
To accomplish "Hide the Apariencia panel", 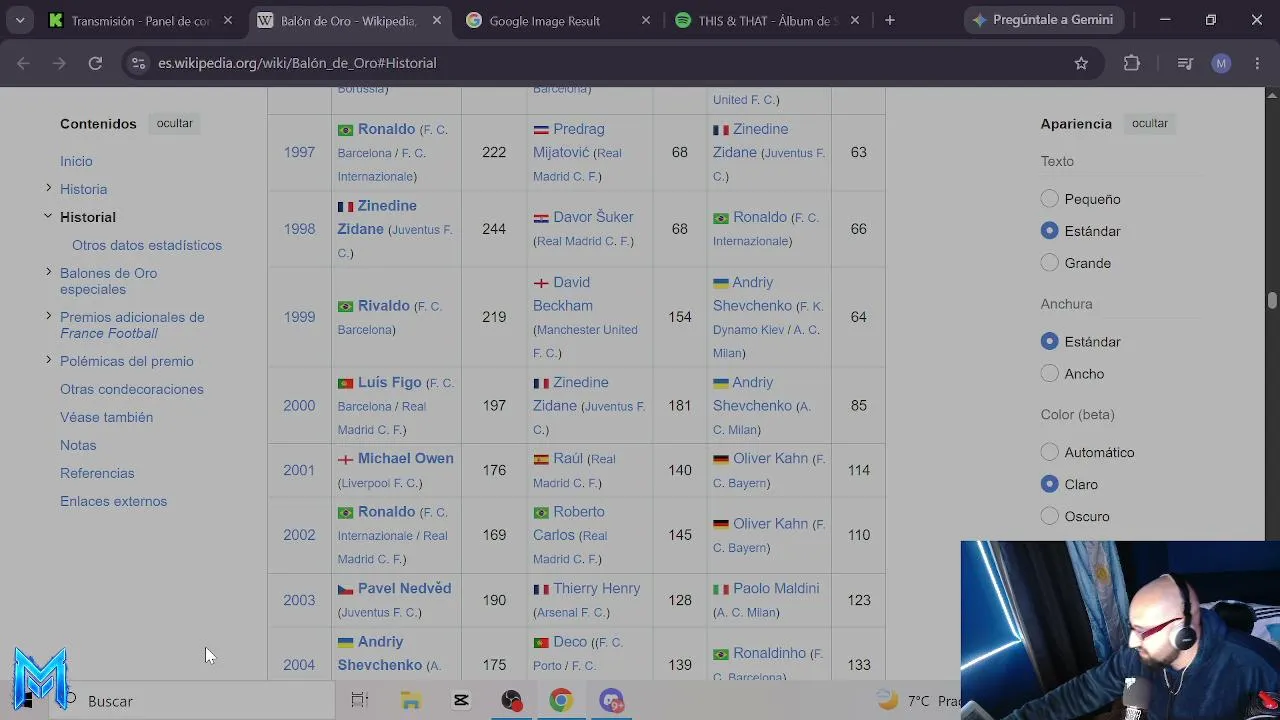I will [1150, 123].
